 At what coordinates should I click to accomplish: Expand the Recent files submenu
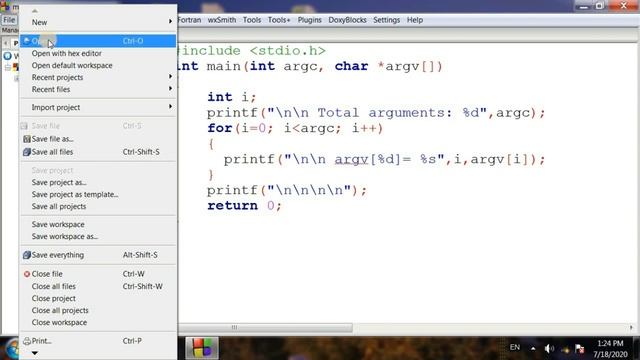(98, 89)
